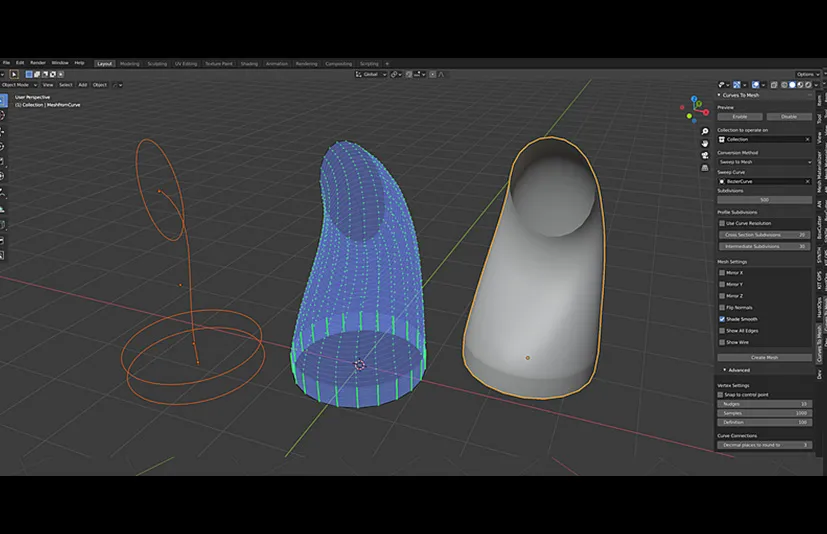Enable Mirror Z checkbox
This screenshot has height=534, width=827.
pyautogui.click(x=722, y=296)
